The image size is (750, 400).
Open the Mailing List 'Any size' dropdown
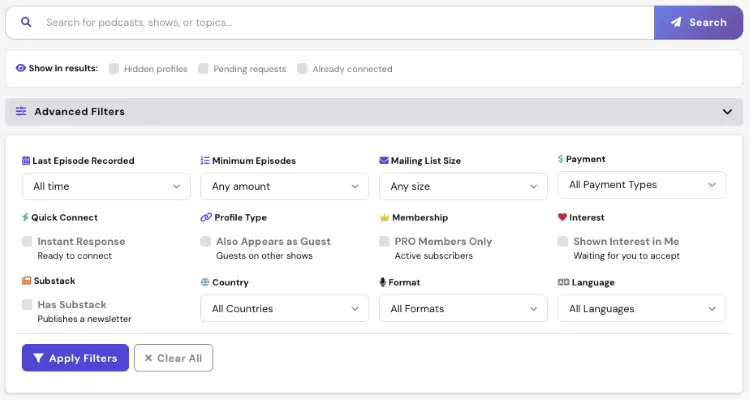pos(463,186)
